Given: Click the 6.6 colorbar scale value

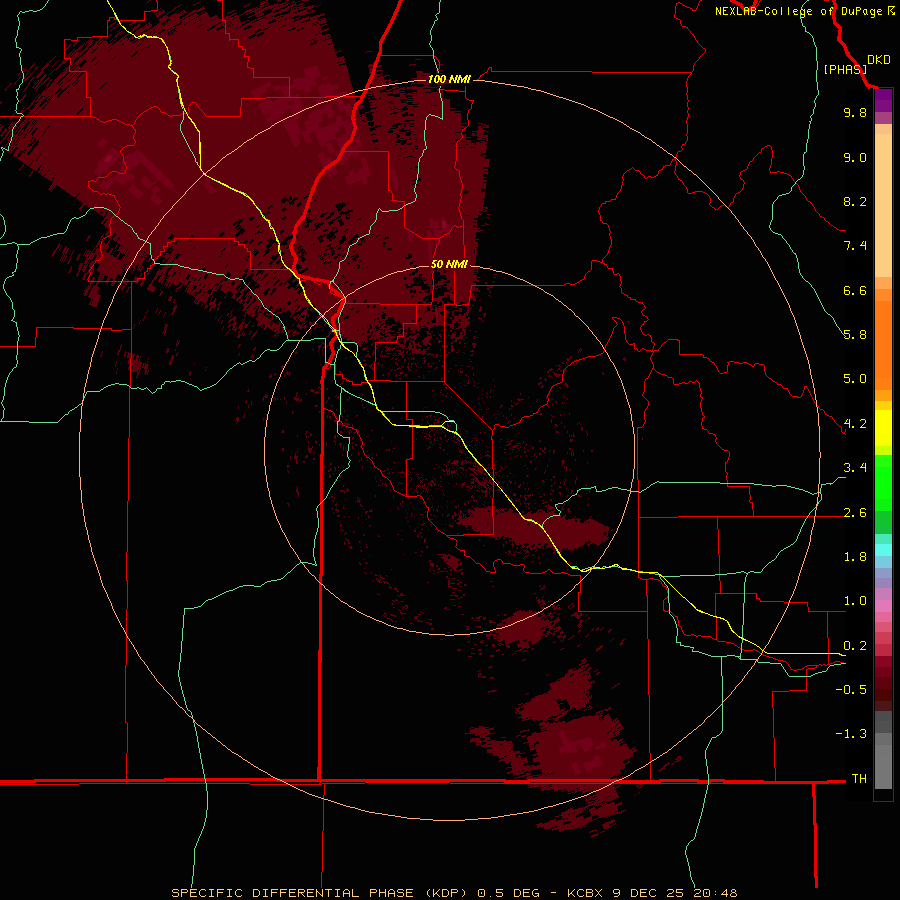Looking at the screenshot, I should [855, 290].
